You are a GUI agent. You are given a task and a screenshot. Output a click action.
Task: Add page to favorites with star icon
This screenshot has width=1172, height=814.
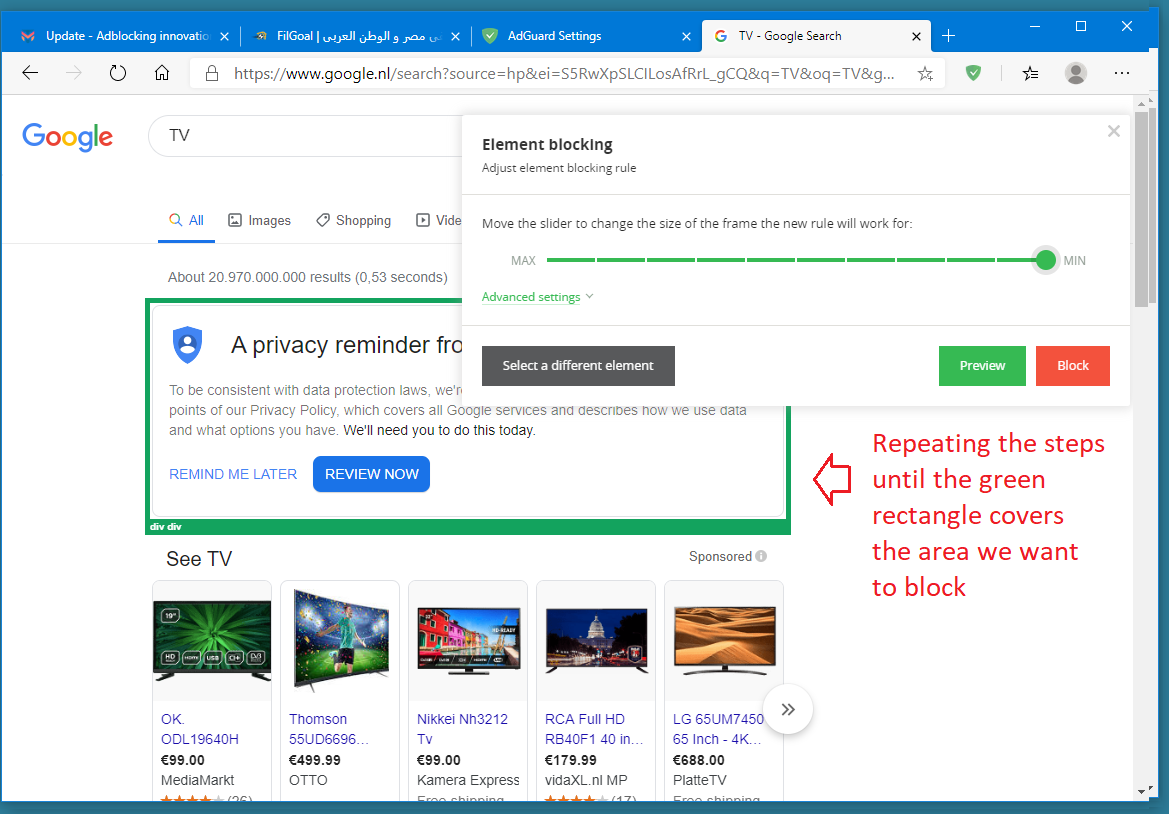(x=925, y=73)
